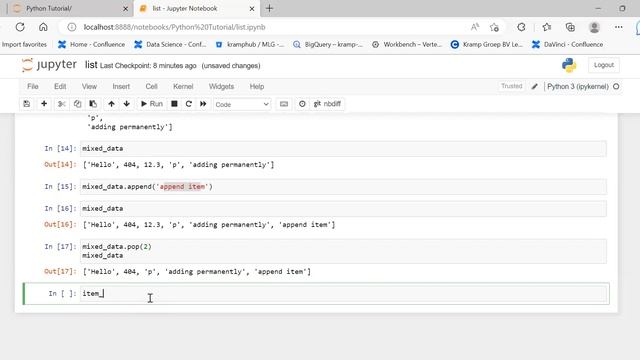
Task: Open the Widgets menu
Action: [221, 87]
